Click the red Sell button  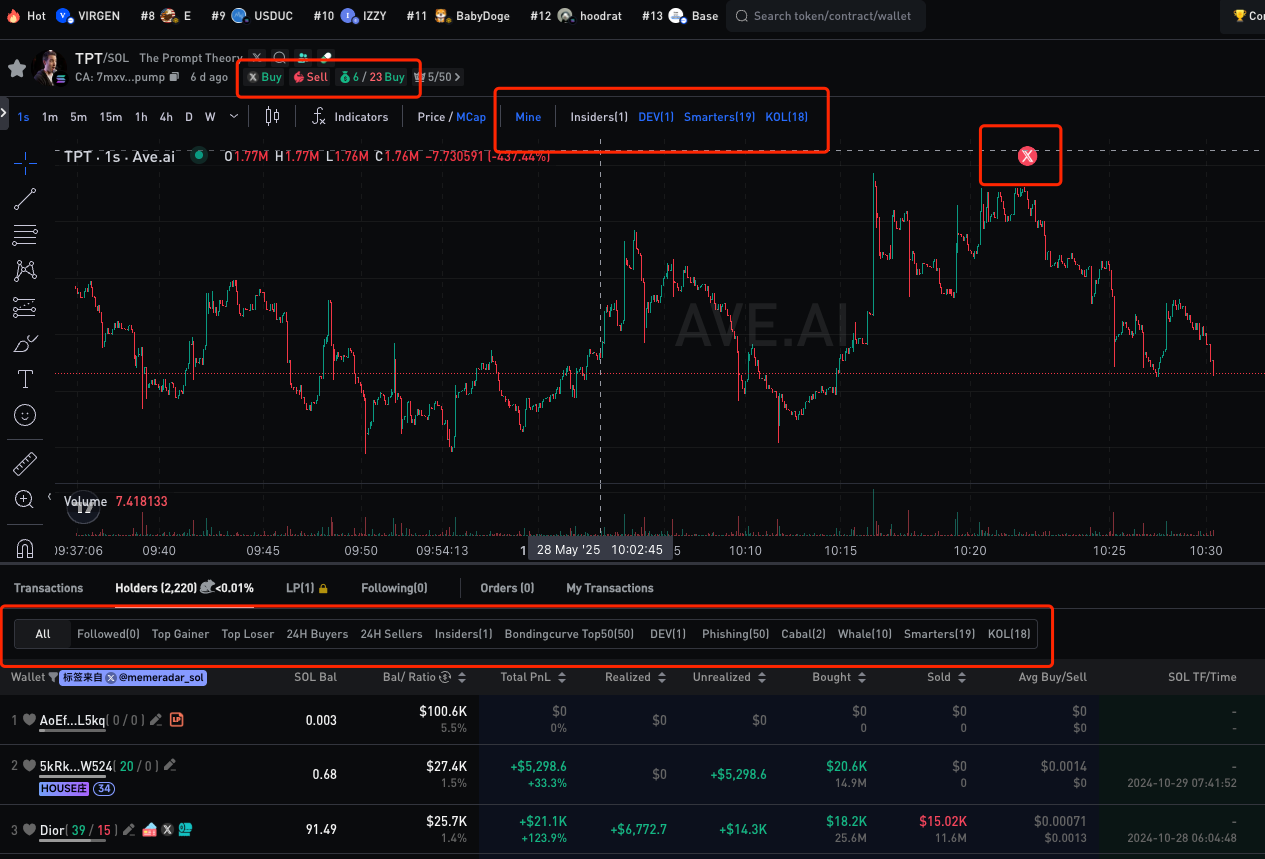(310, 77)
